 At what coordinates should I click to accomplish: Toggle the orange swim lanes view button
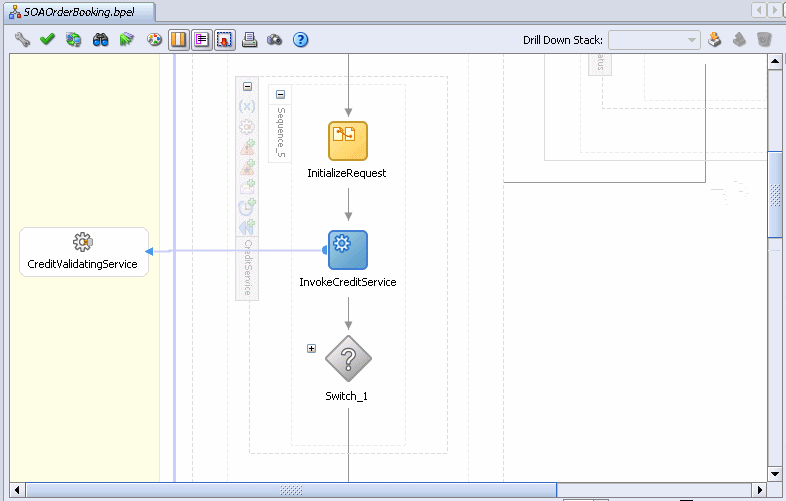point(178,40)
